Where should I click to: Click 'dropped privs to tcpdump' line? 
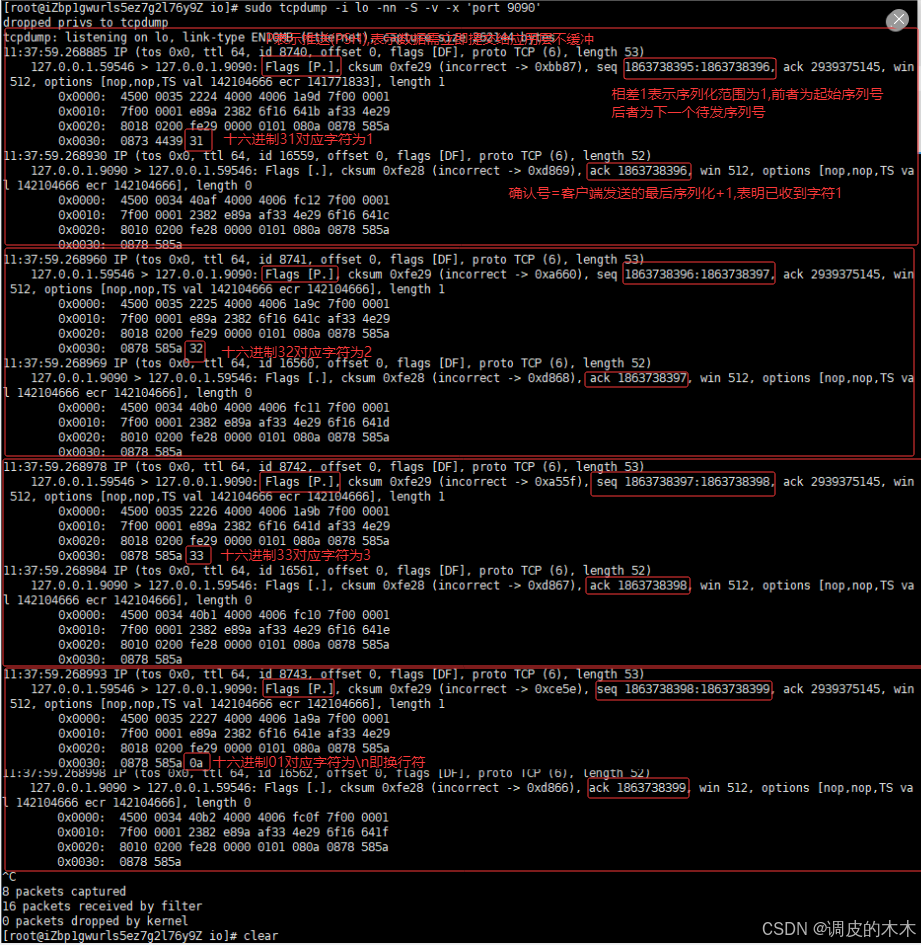(x=86, y=22)
